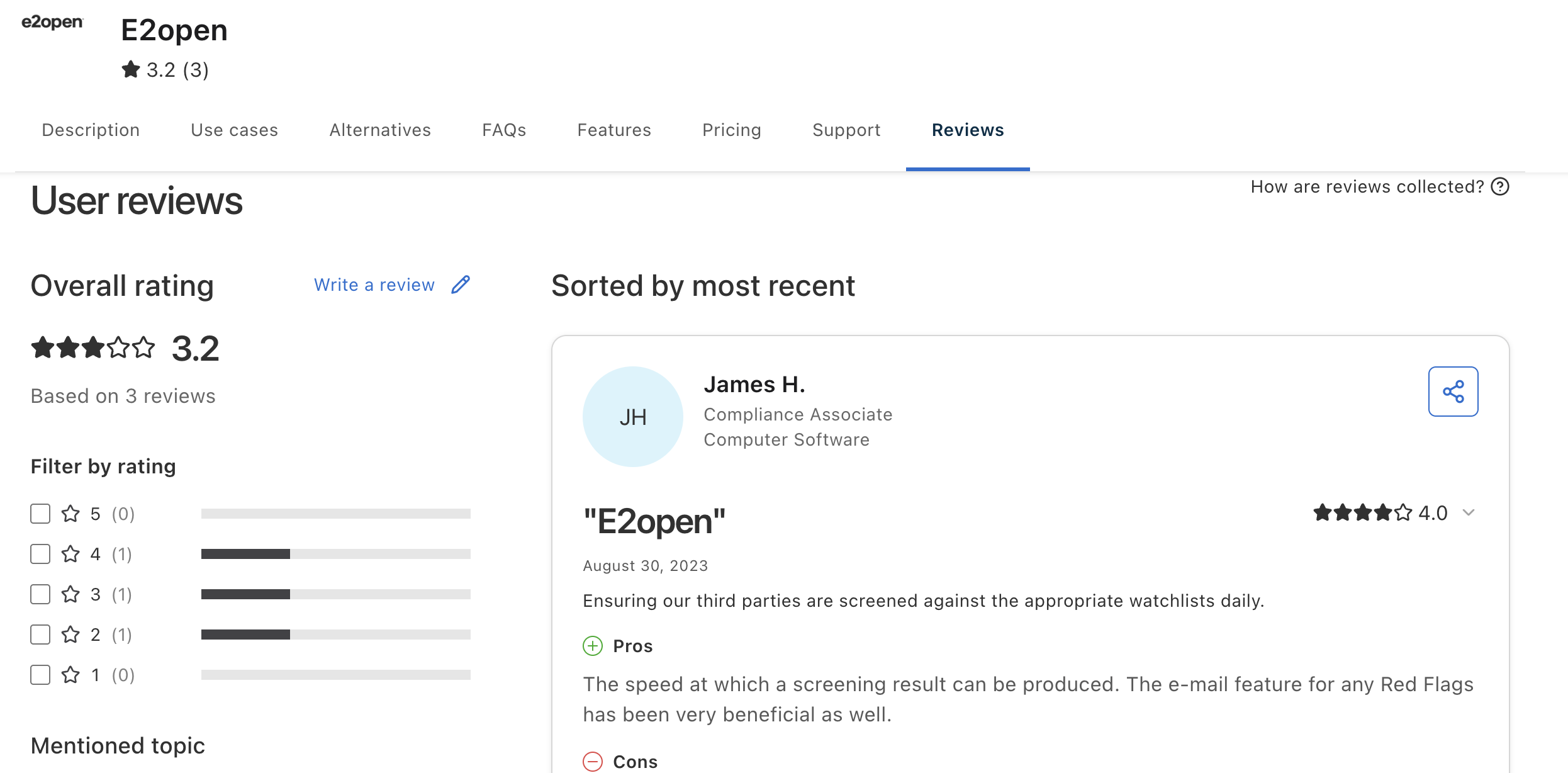Click the e2open logo

[52, 22]
